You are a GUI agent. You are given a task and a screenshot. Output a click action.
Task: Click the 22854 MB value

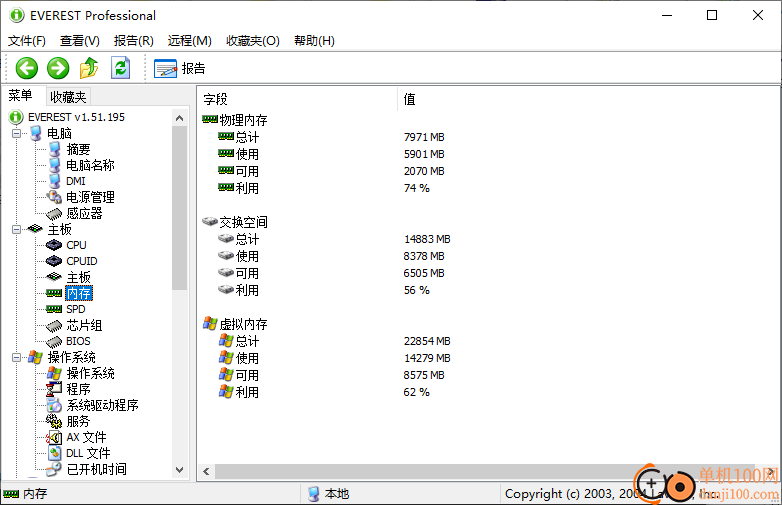click(427, 341)
